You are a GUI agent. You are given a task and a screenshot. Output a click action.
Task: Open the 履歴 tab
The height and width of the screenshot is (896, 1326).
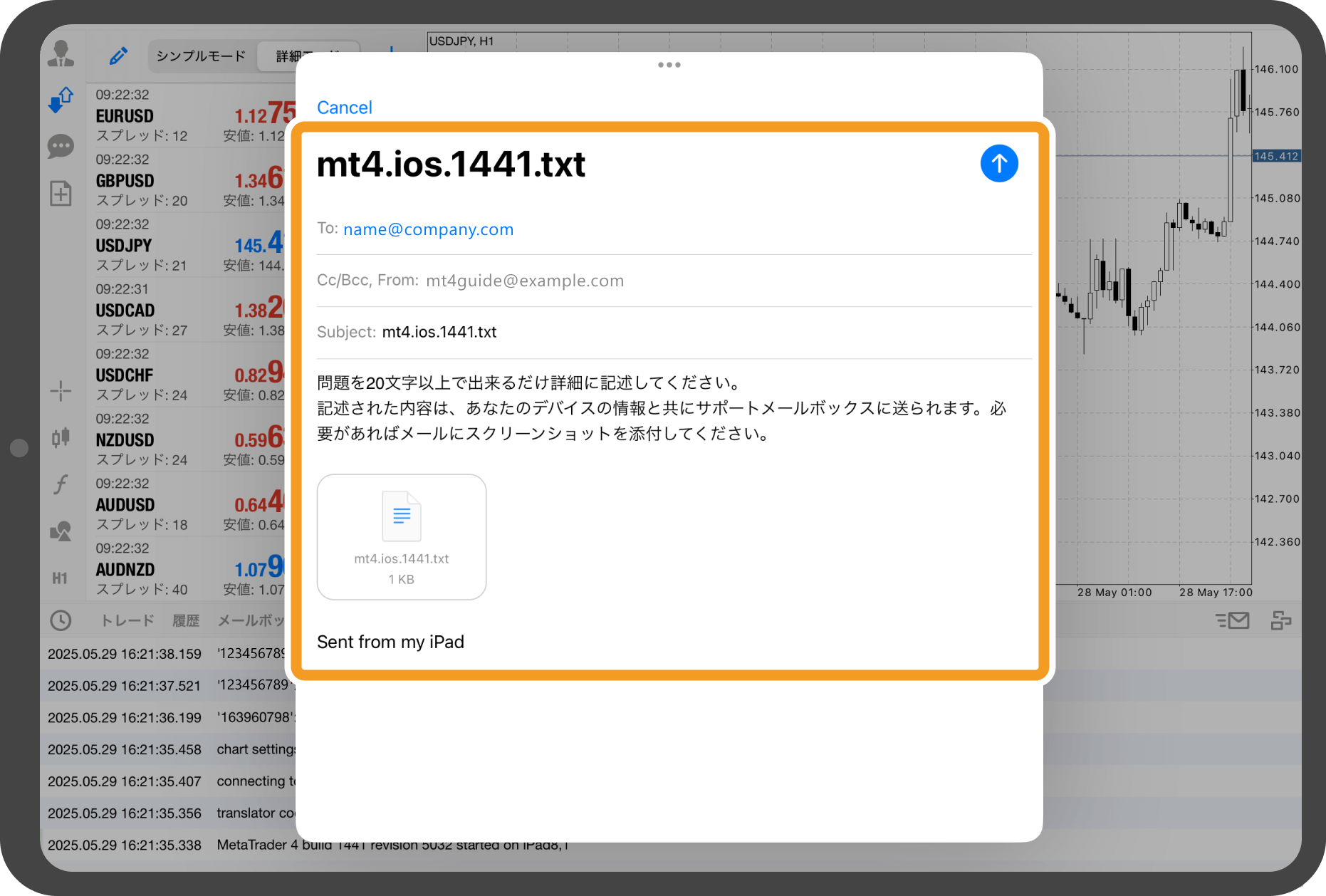click(x=186, y=620)
